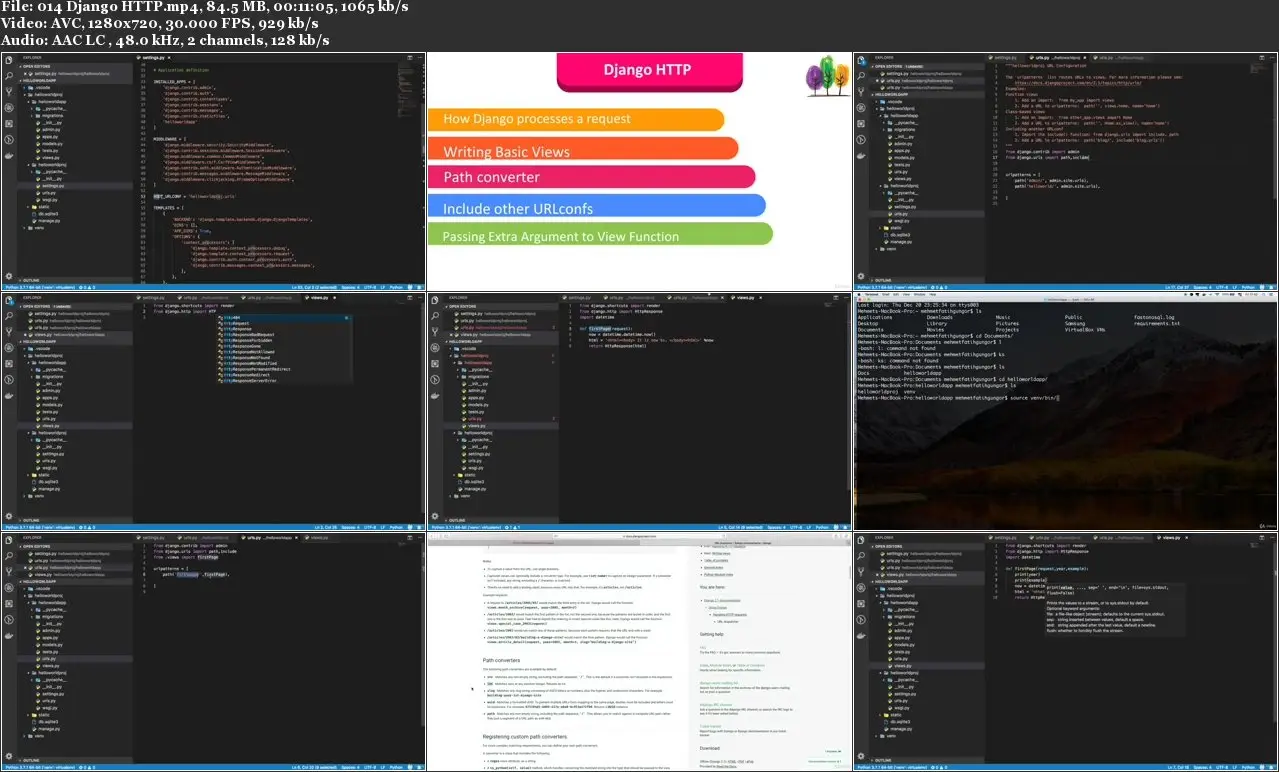This screenshot has height=772, width=1279.
Task: Click notification bell in settings.py INSTALLED_APPS frame status bar
Action: [418, 288]
